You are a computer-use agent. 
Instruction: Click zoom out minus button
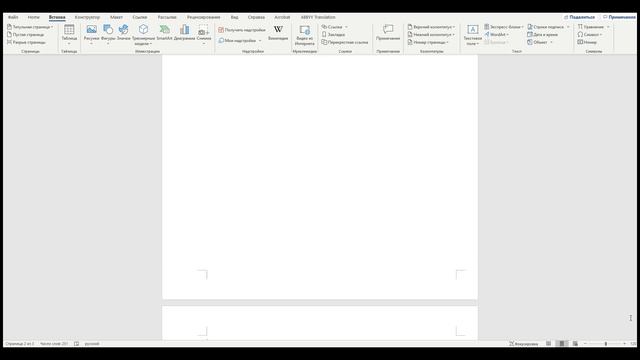(585, 344)
